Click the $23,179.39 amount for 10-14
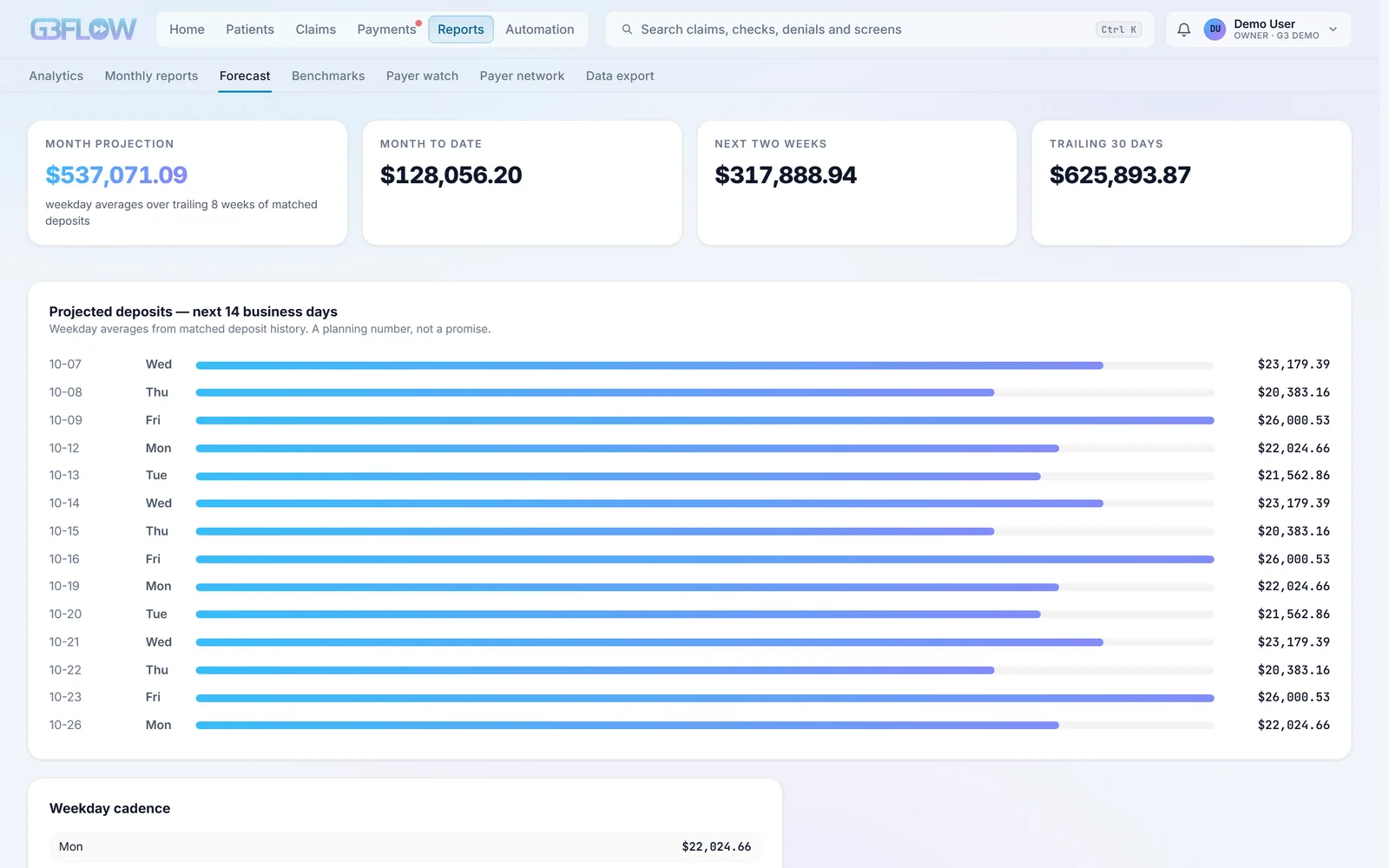This screenshot has height=868, width=1389. [1294, 503]
